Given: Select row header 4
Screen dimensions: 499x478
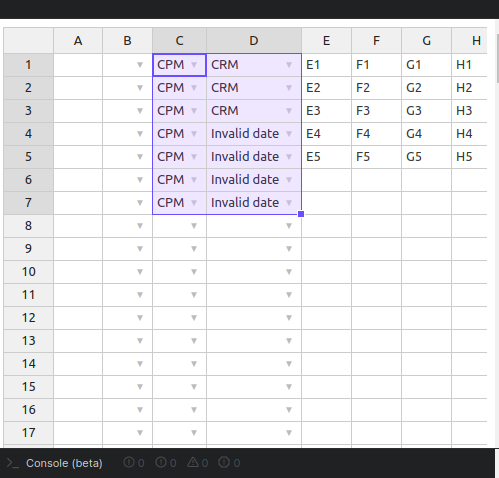Looking at the screenshot, I should click(x=29, y=134).
